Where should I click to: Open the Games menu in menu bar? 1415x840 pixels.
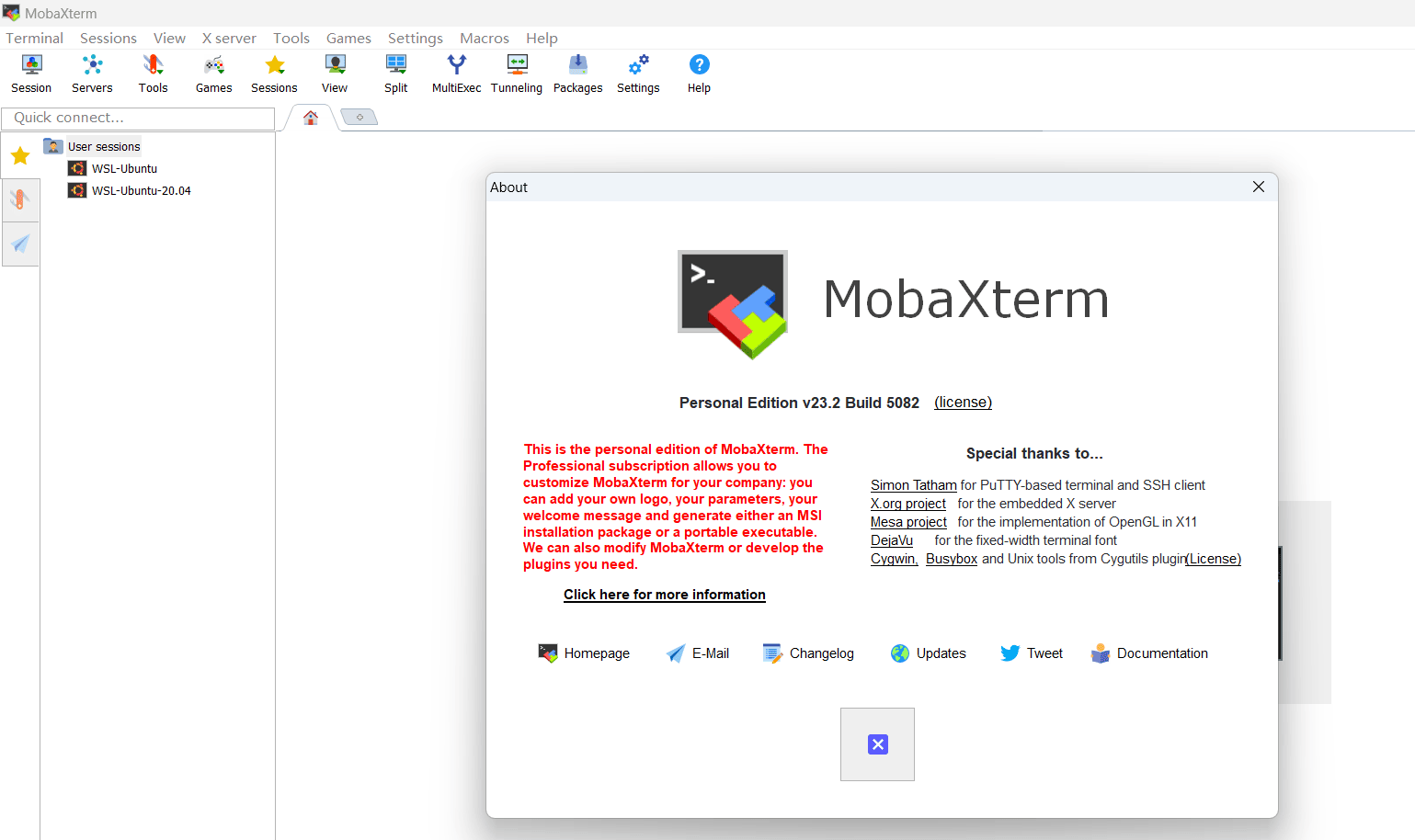[x=348, y=38]
